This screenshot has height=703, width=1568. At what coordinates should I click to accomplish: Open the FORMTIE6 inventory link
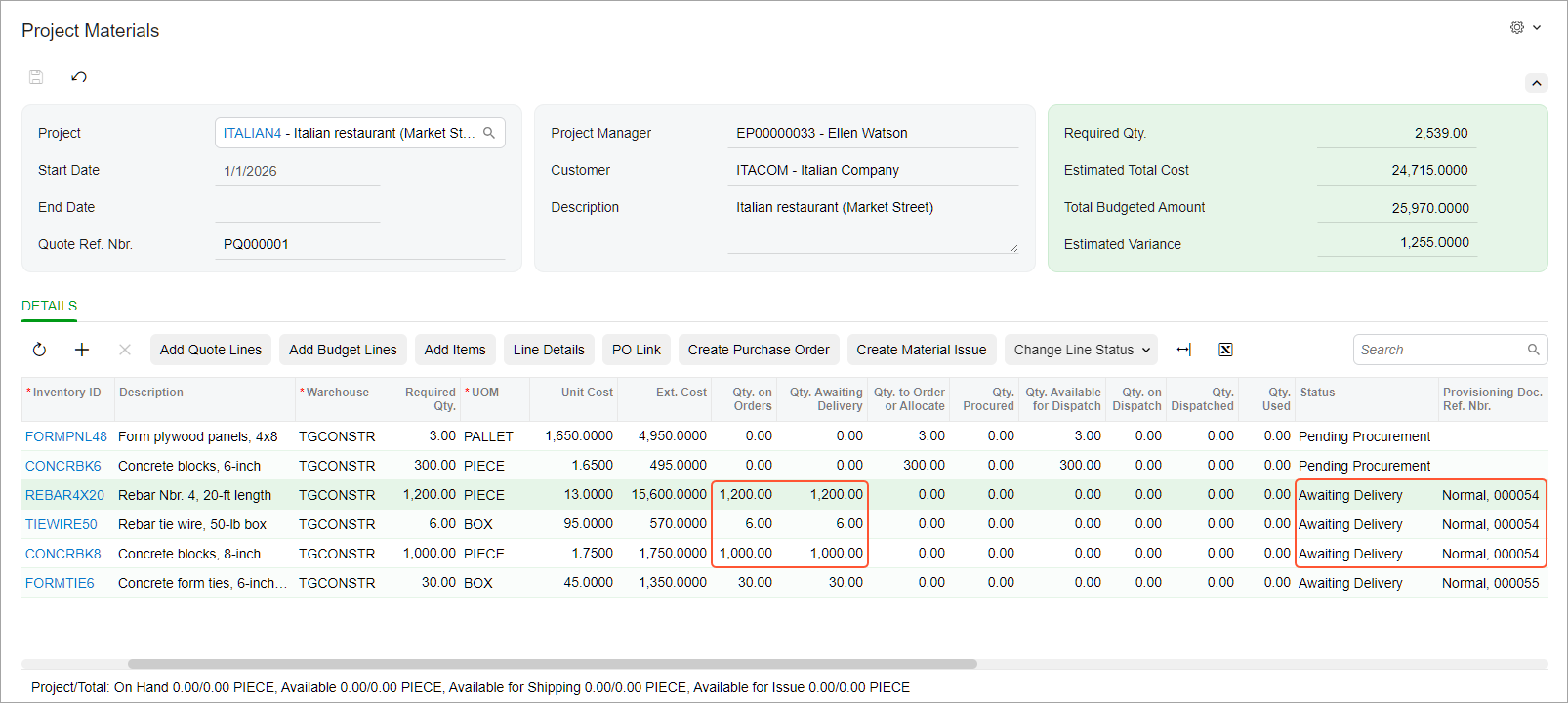pos(60,583)
